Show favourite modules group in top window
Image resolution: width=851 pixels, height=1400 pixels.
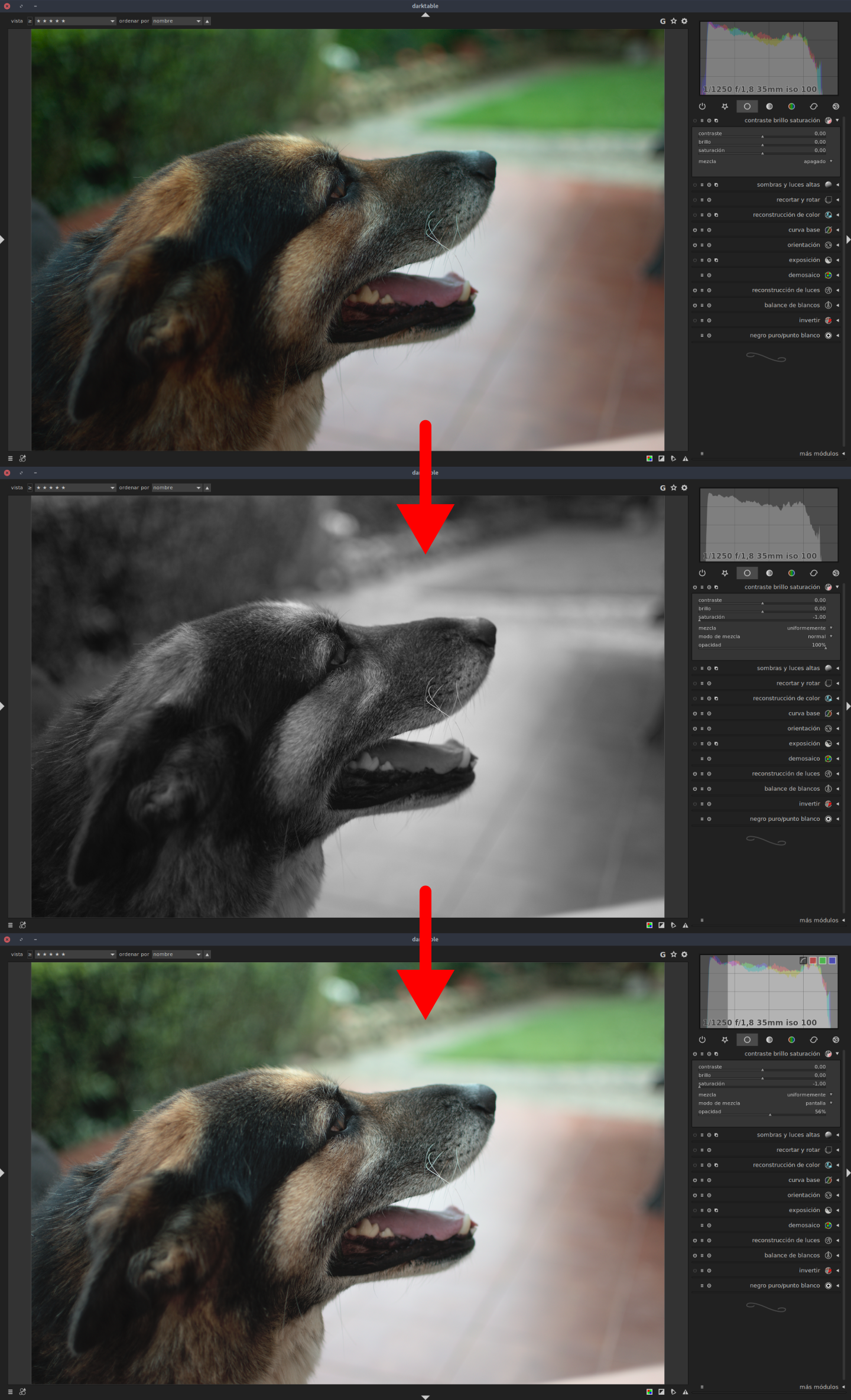click(725, 106)
